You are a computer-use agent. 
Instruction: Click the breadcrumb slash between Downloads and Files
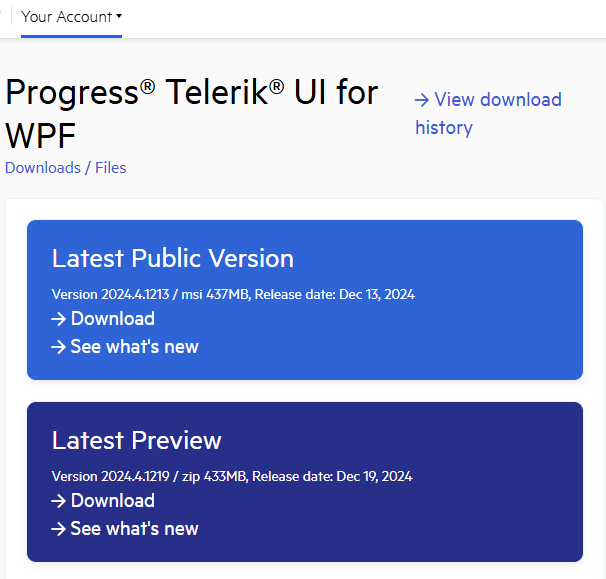coord(88,168)
